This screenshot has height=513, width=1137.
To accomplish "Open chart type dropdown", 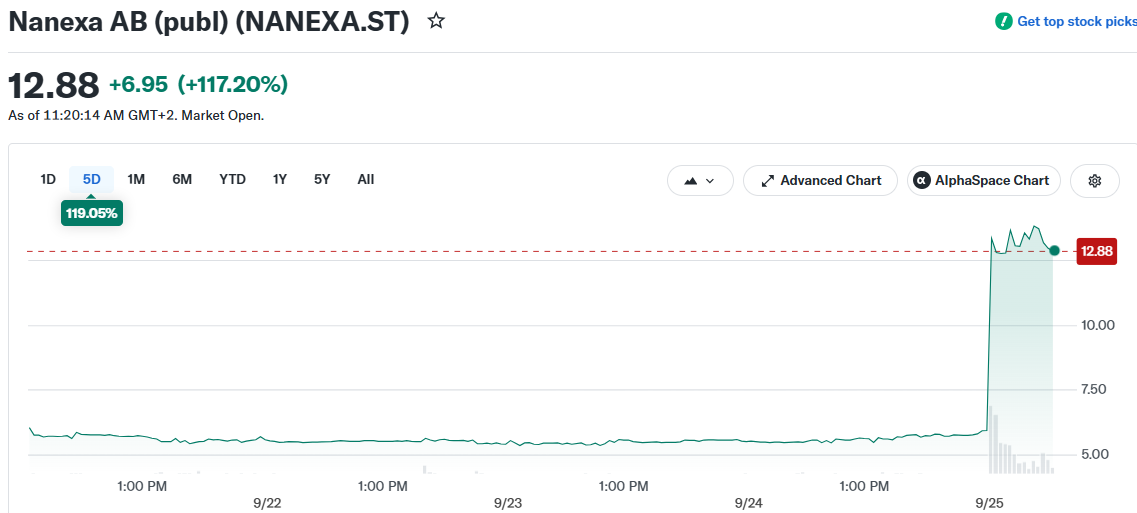I will 700,181.
